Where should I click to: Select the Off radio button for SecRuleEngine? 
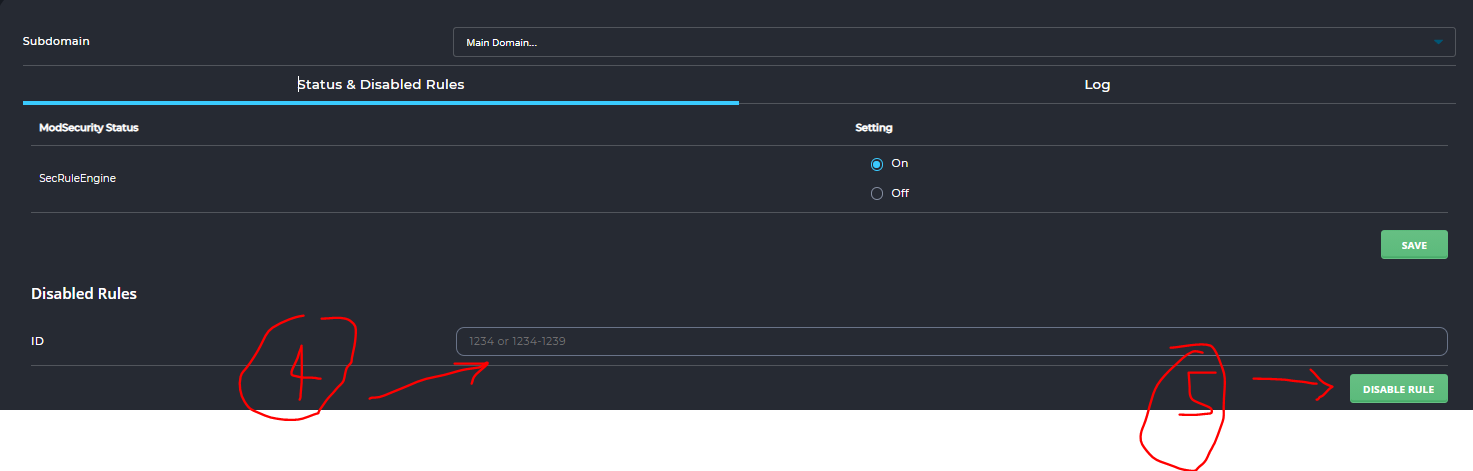[x=877, y=194]
